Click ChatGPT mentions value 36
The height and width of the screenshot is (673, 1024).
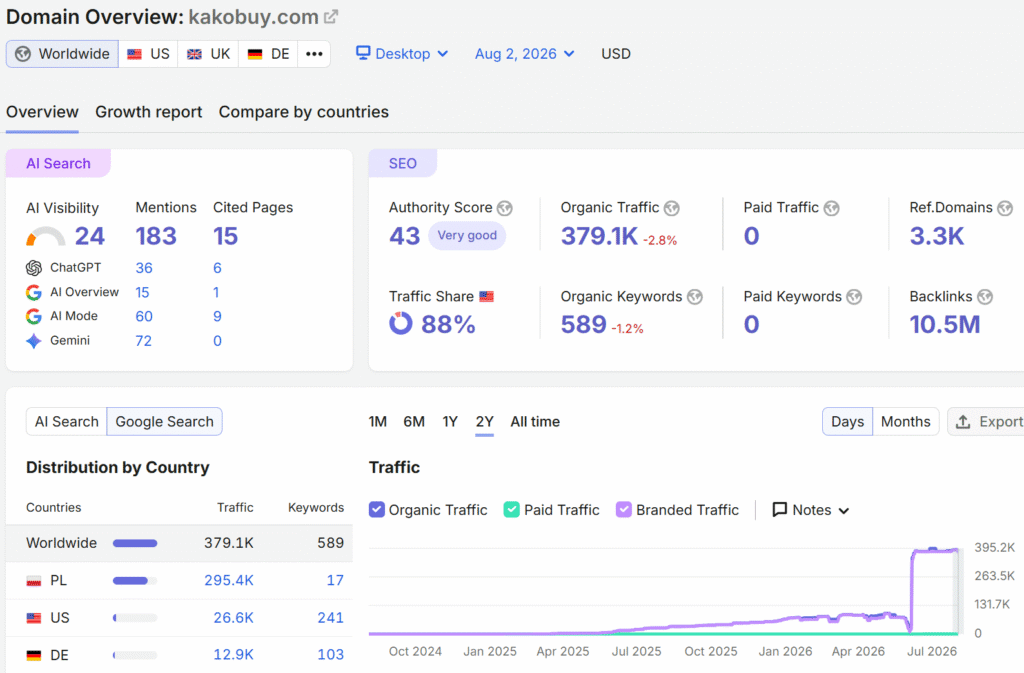pyautogui.click(x=144, y=268)
